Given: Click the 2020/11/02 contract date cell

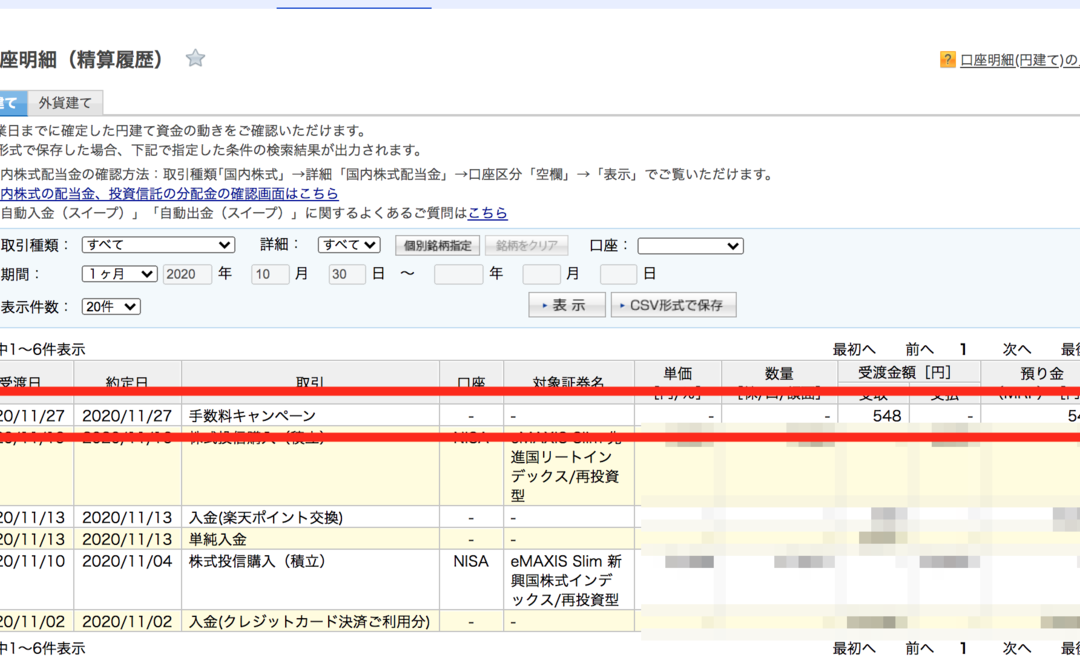Looking at the screenshot, I should coord(127,621).
